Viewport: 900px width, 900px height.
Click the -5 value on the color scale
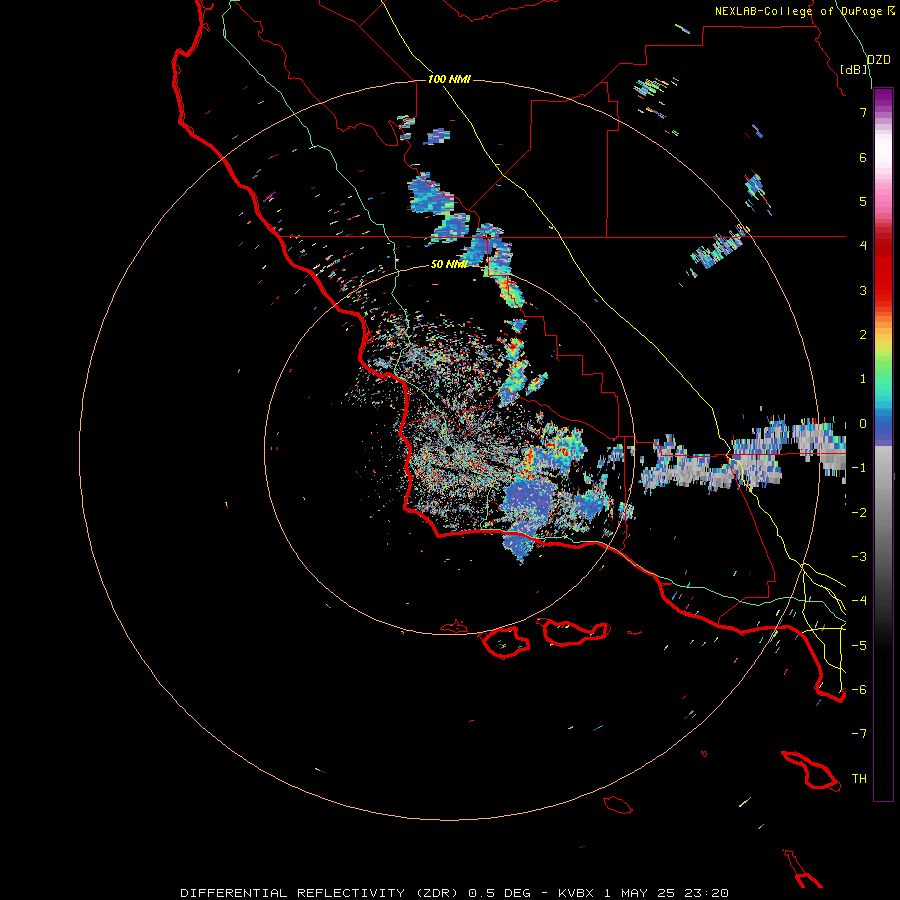point(859,646)
